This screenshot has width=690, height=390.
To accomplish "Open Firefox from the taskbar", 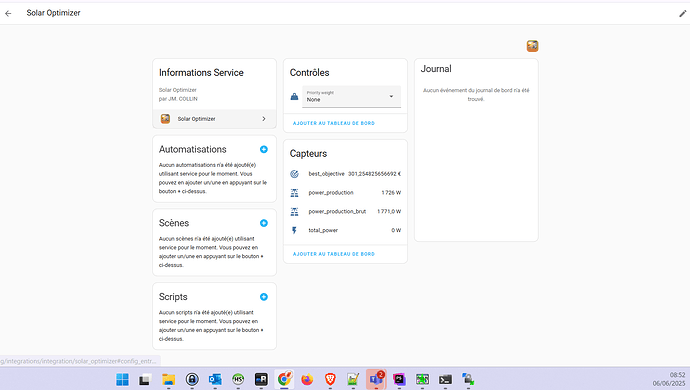I will (x=307, y=379).
